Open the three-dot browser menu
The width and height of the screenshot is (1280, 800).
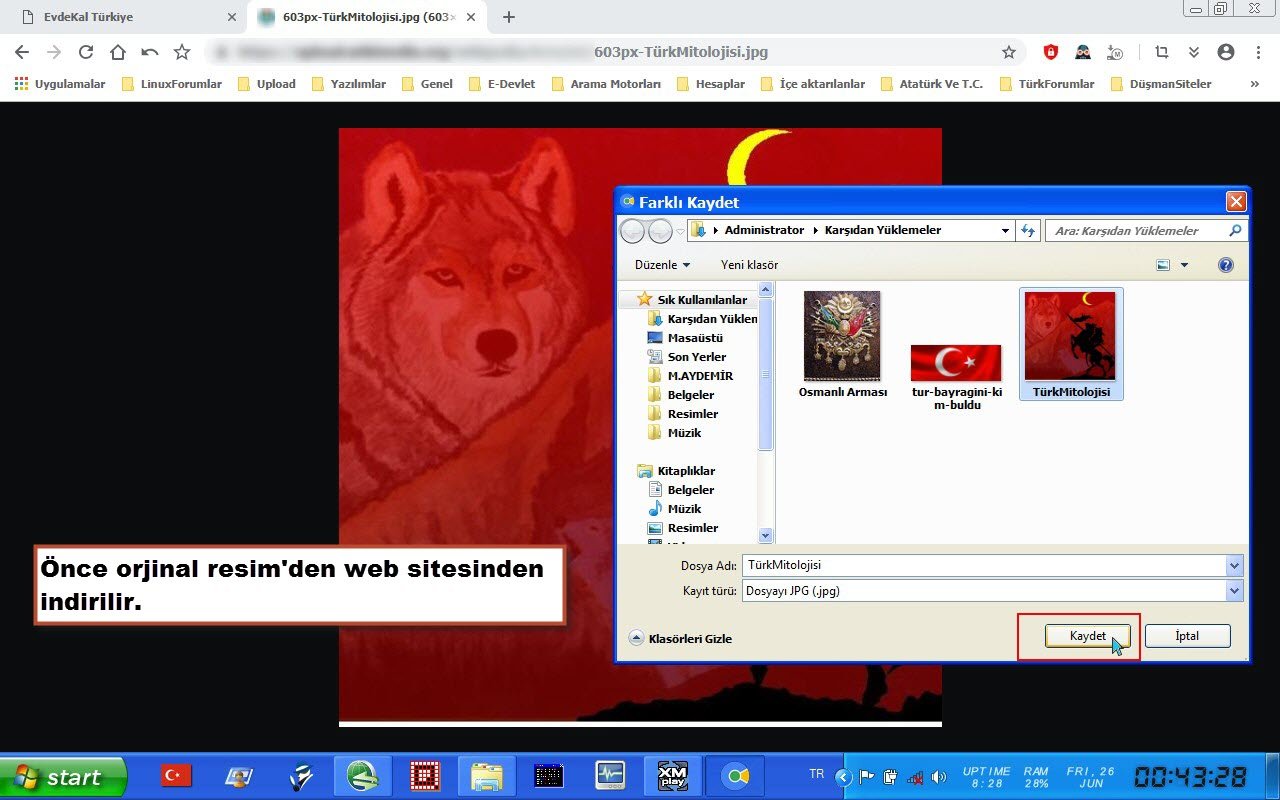[1258, 52]
